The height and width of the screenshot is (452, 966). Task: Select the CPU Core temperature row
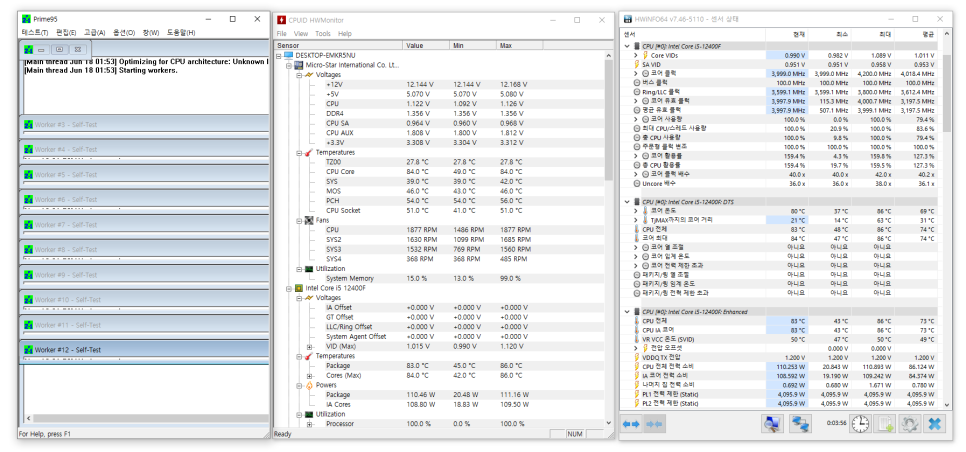pos(439,171)
